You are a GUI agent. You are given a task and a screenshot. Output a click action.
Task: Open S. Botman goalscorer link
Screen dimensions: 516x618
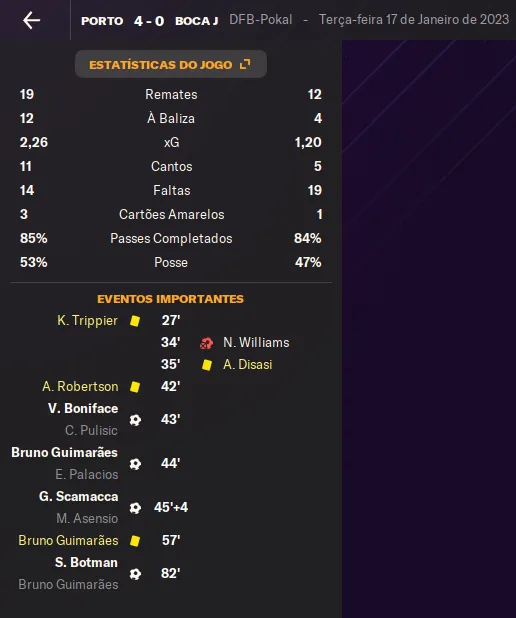coord(86,562)
